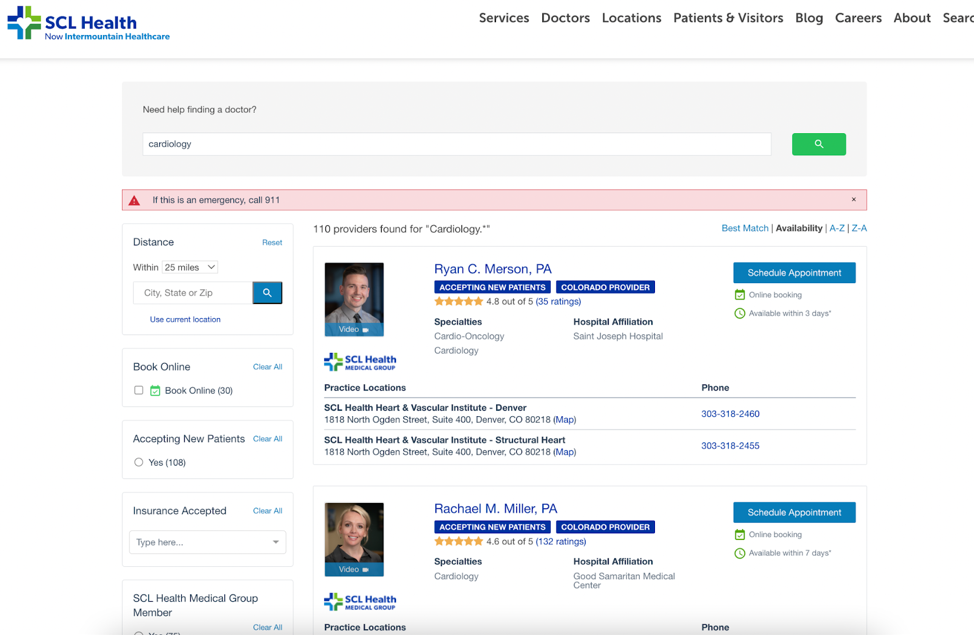Call phone number 303-318-2455
The height and width of the screenshot is (635, 974).
[x=730, y=445]
